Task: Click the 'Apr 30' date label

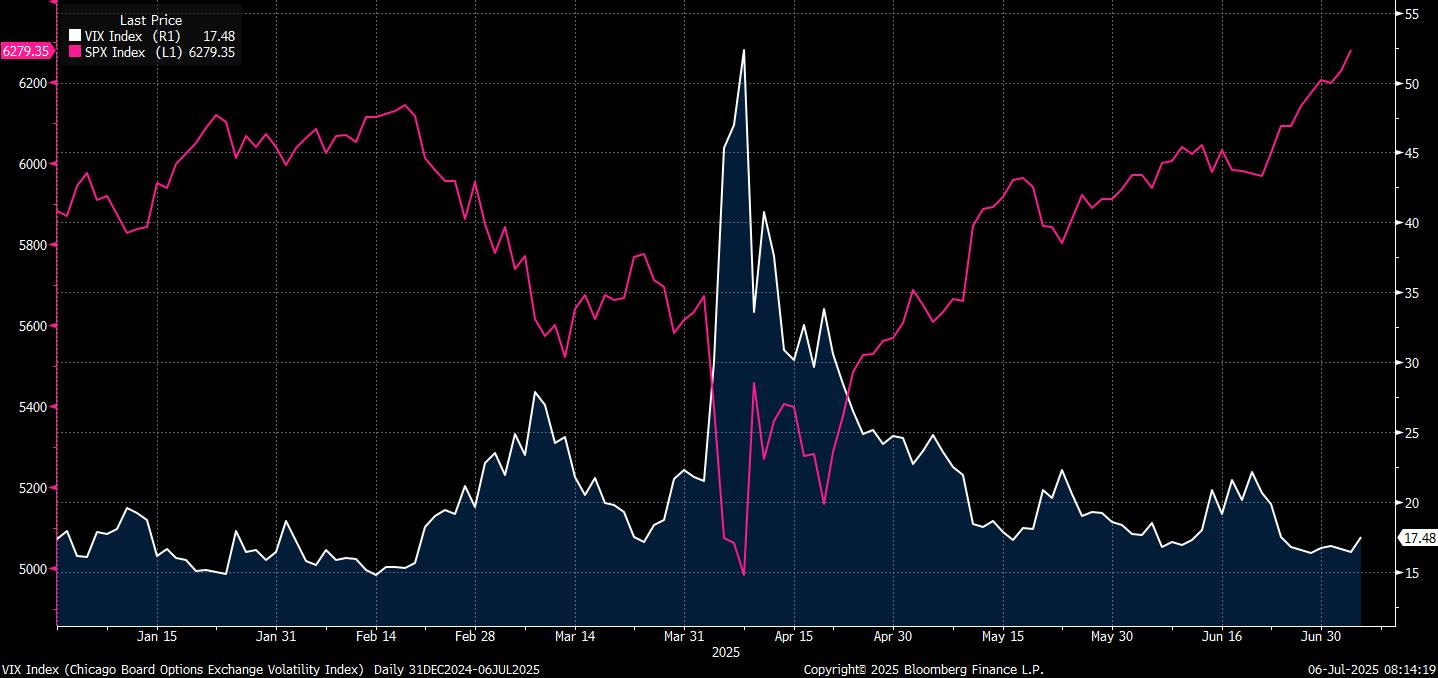Action: [892, 636]
